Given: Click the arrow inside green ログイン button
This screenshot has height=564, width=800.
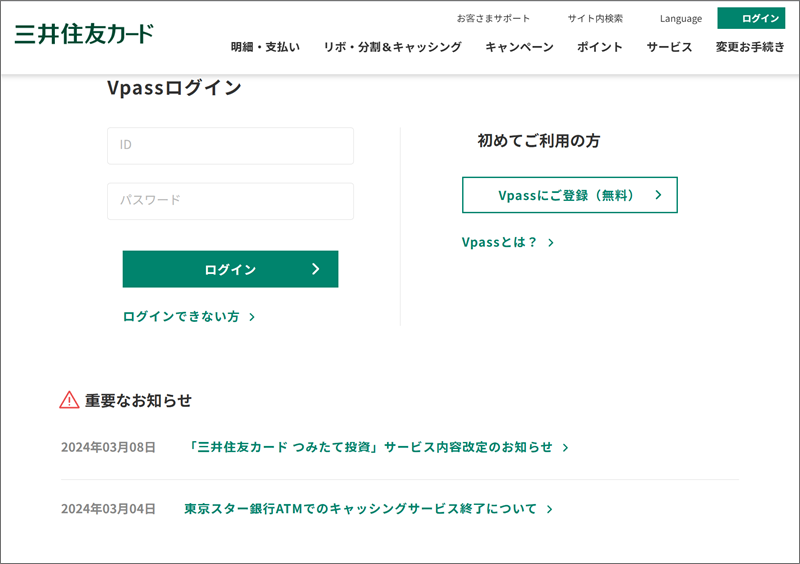Looking at the screenshot, I should (316, 269).
